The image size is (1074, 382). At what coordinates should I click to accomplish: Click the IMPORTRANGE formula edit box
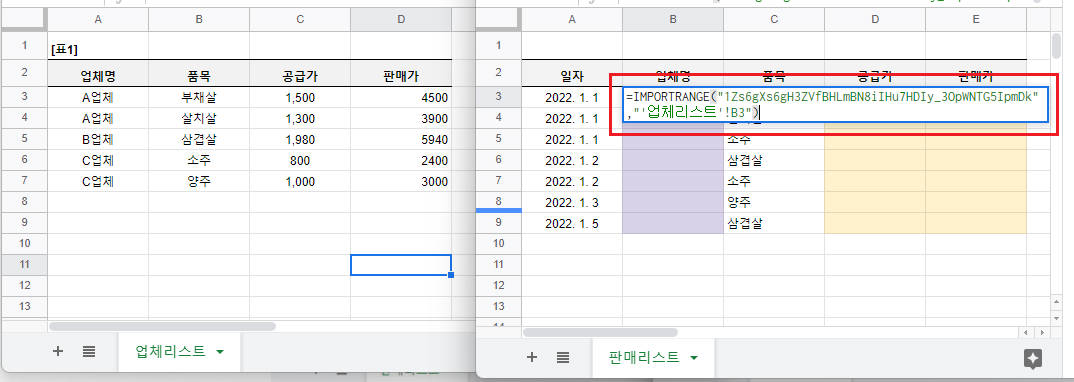(x=835, y=105)
